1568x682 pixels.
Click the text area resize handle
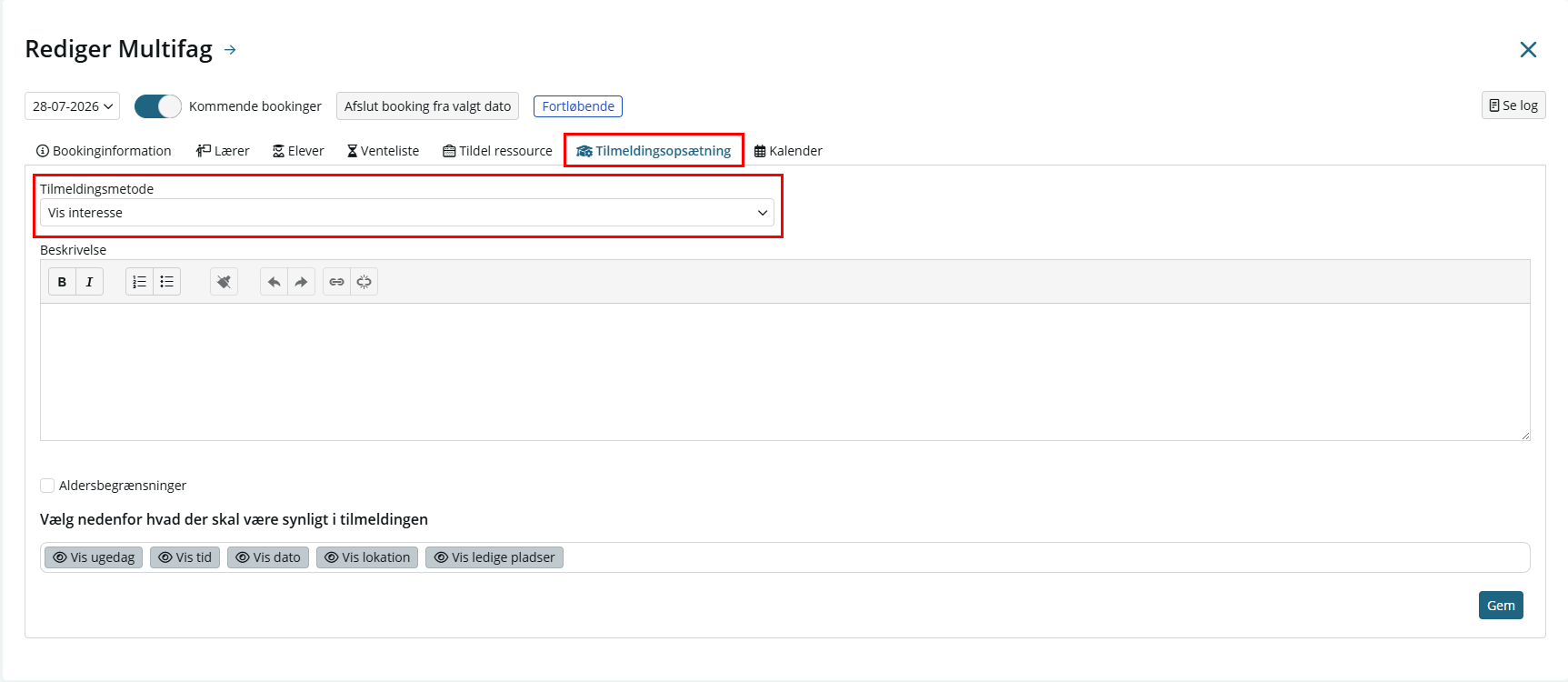click(x=1525, y=436)
